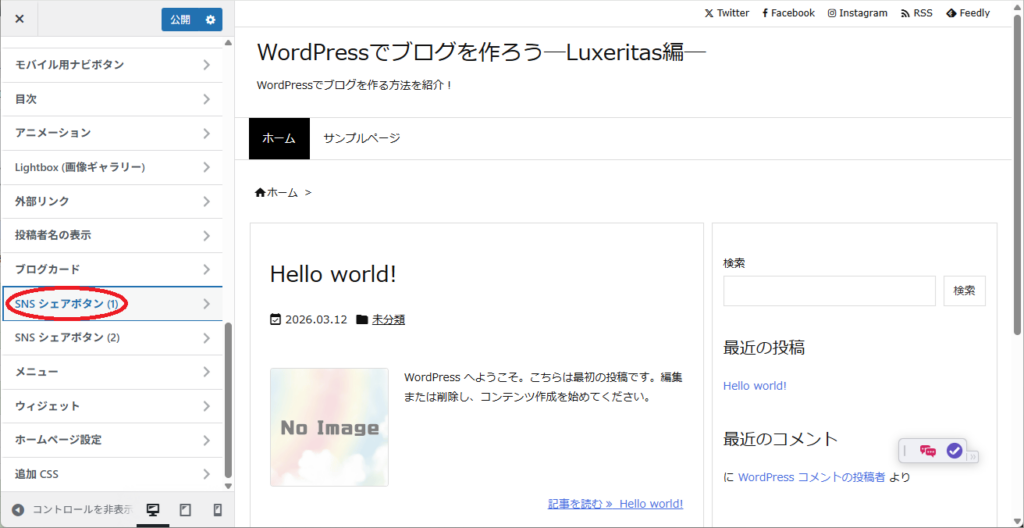
Task: Click ホーム breadcrumb link
Action: click(x=283, y=192)
